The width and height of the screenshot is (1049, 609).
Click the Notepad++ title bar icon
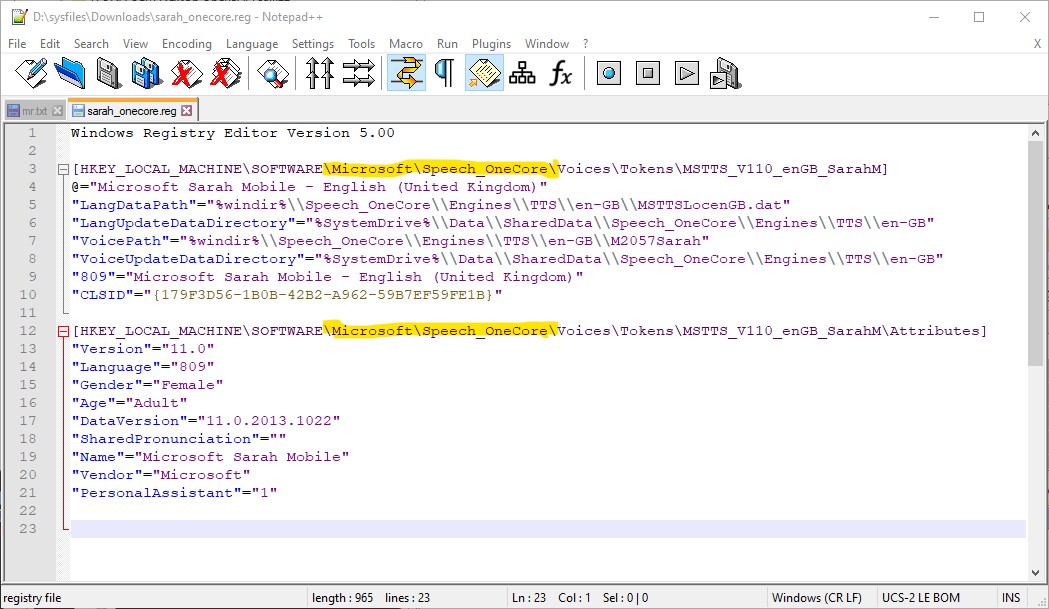click(x=19, y=17)
